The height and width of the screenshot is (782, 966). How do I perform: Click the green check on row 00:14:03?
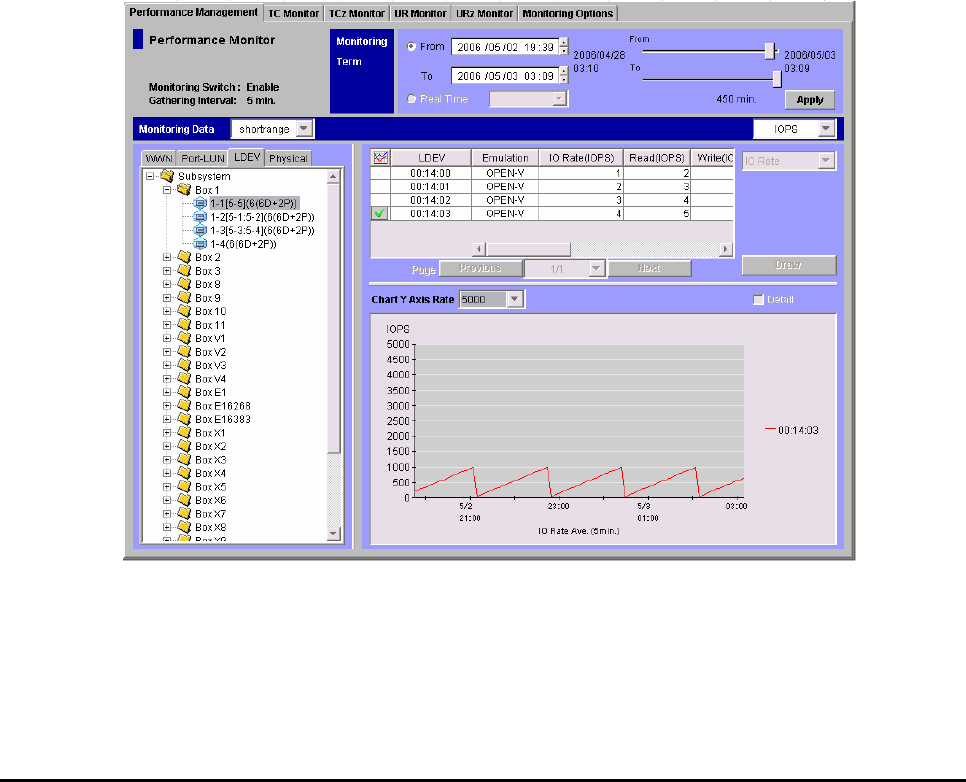click(x=380, y=213)
